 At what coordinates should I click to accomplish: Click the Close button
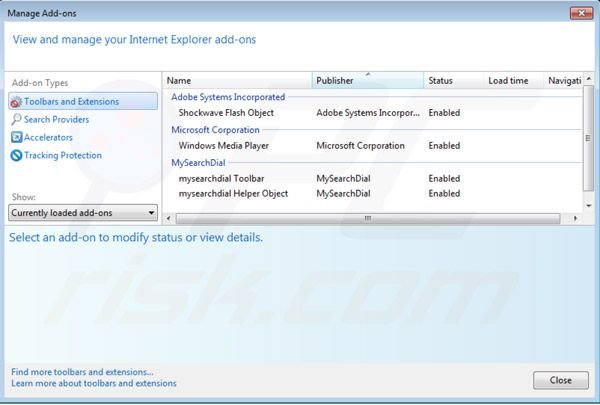(x=561, y=380)
